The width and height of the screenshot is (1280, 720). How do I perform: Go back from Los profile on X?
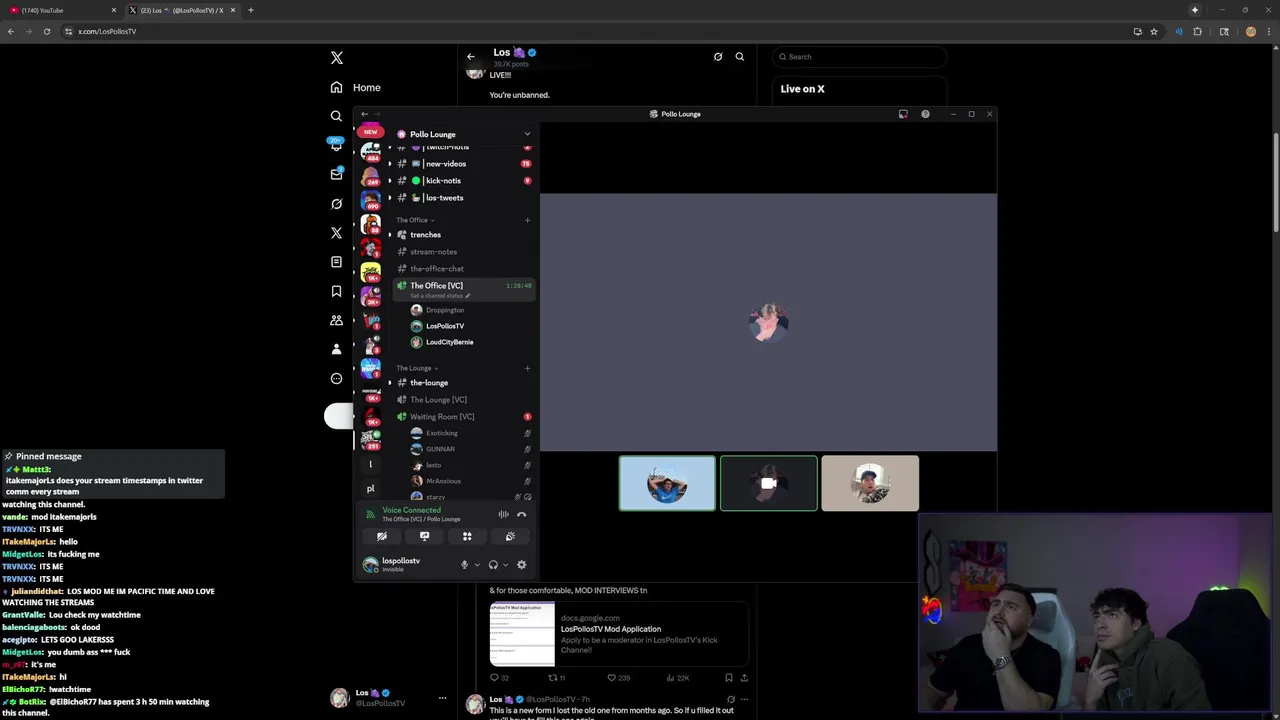[471, 56]
